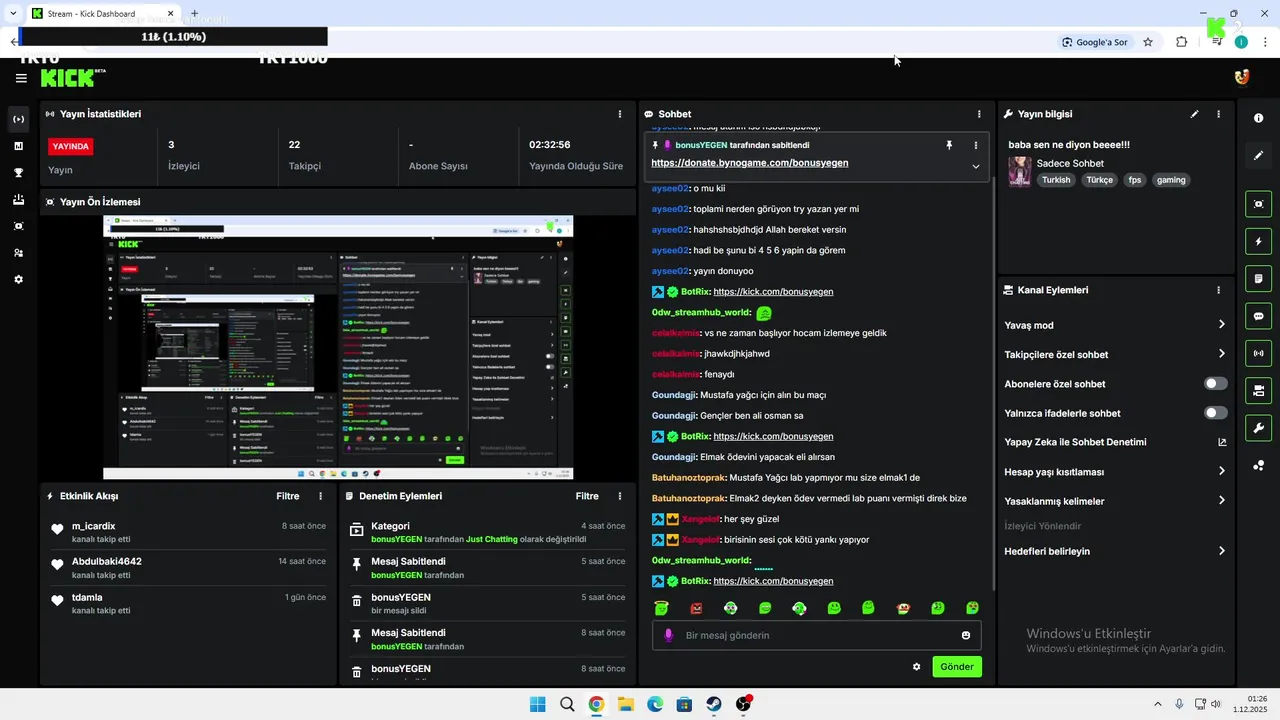Open pinned message options menu
This screenshot has width=1280, height=720.
pyautogui.click(x=976, y=145)
